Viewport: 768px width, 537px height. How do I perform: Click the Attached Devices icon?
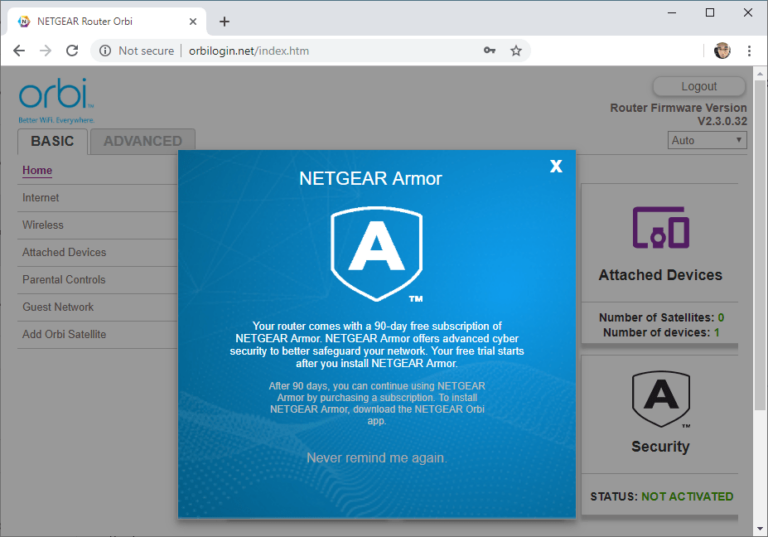[660, 229]
